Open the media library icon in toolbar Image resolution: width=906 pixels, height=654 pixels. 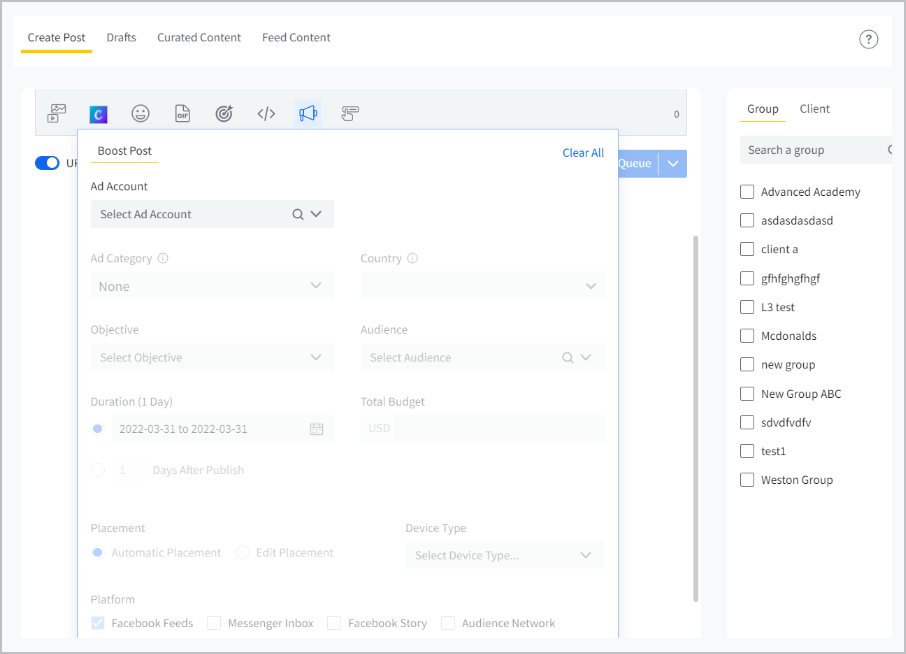tap(57, 113)
